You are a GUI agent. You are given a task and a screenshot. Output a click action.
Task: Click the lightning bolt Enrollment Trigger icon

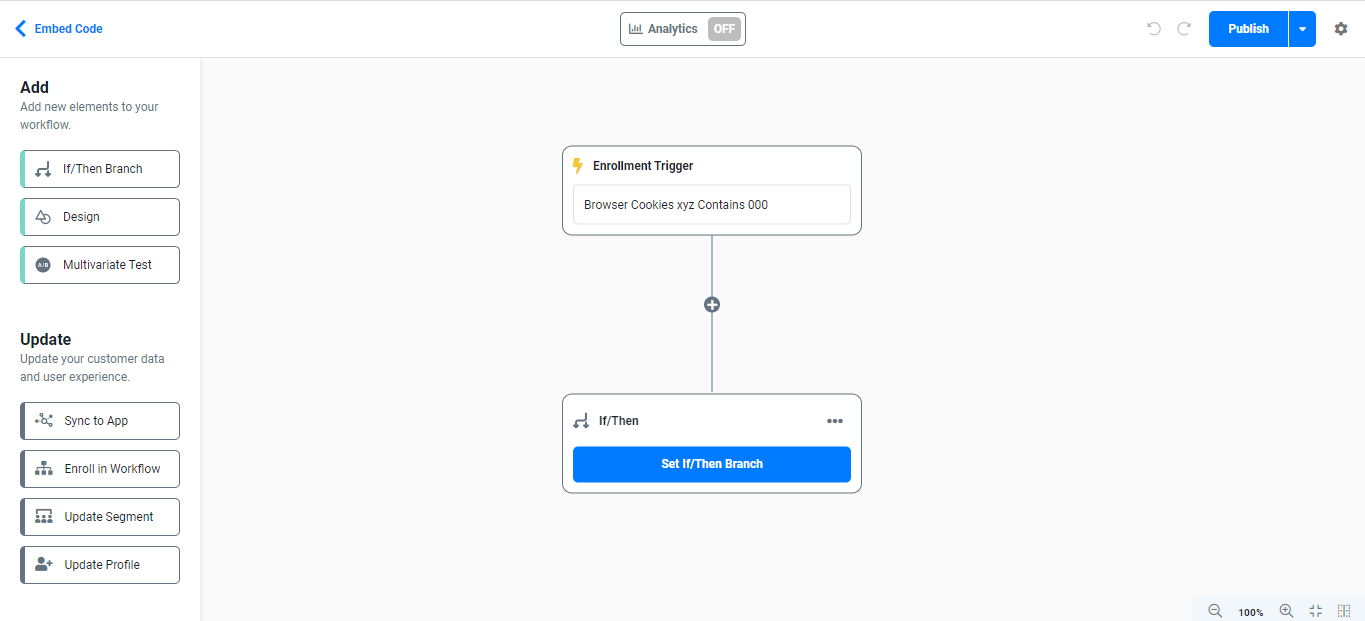pyautogui.click(x=577, y=166)
